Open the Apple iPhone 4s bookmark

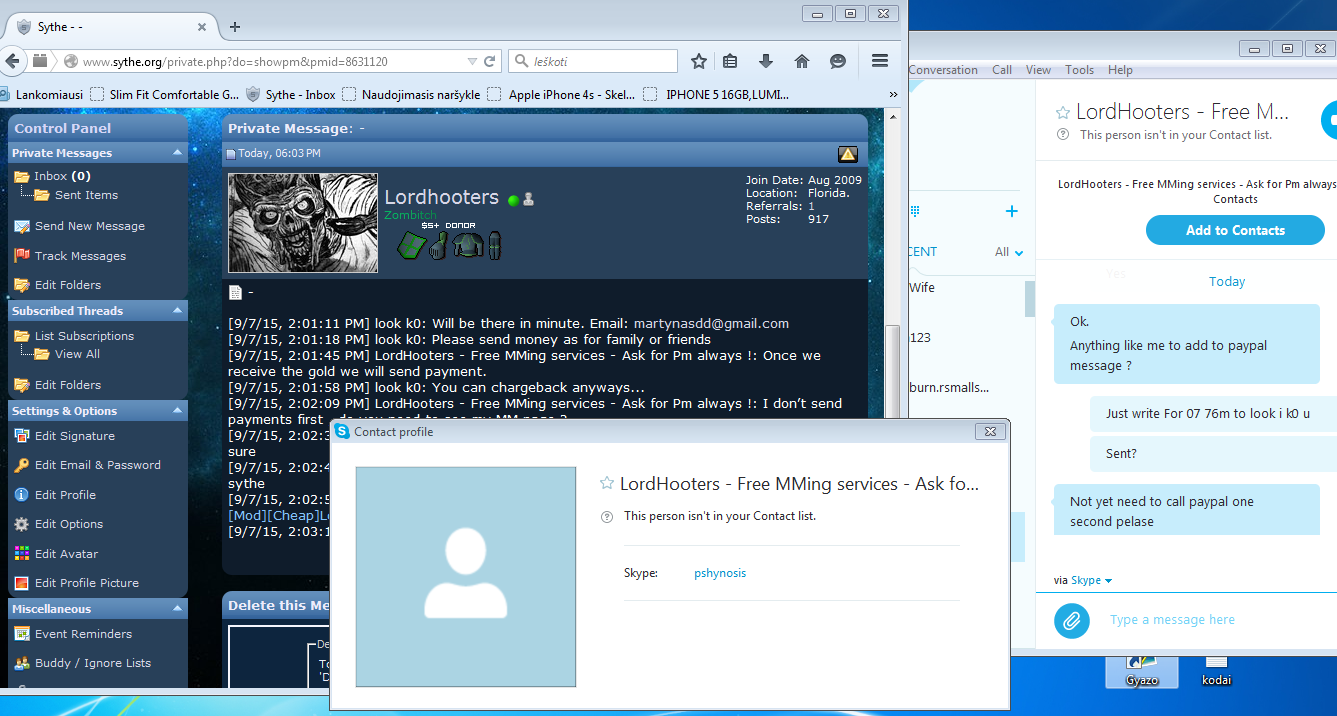562,95
